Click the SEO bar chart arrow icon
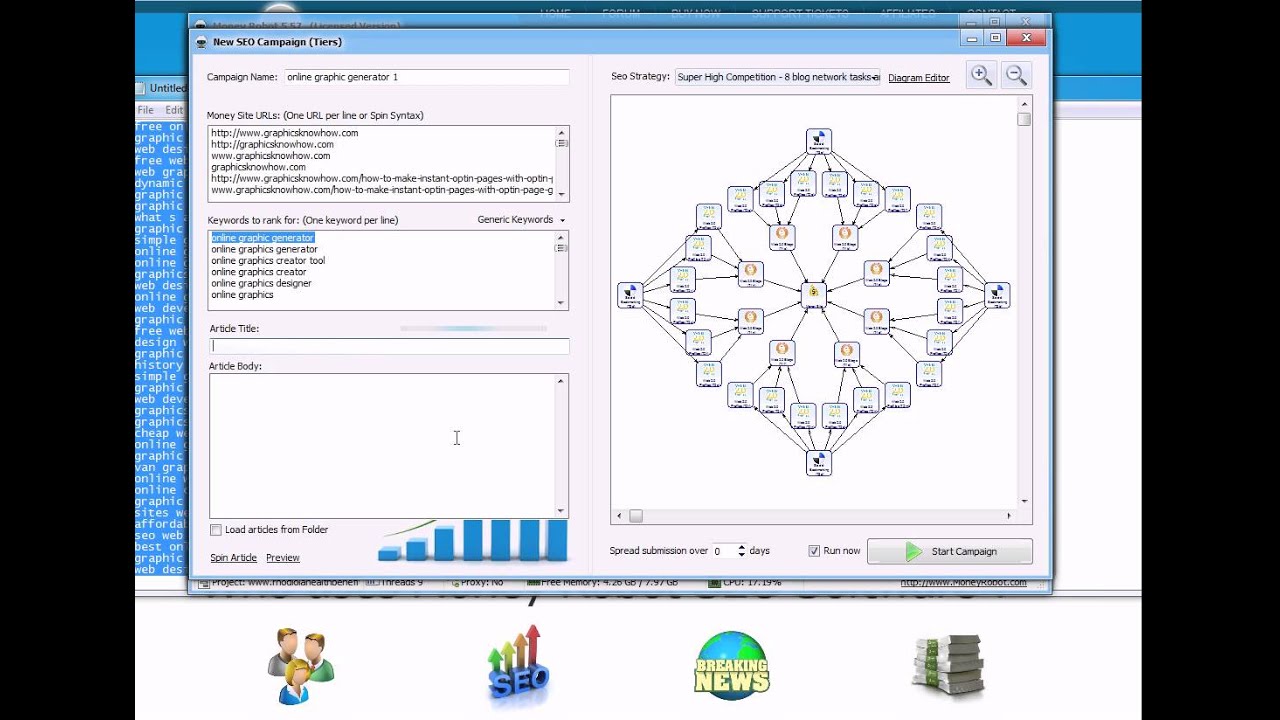This screenshot has height=720, width=1280. tap(517, 665)
